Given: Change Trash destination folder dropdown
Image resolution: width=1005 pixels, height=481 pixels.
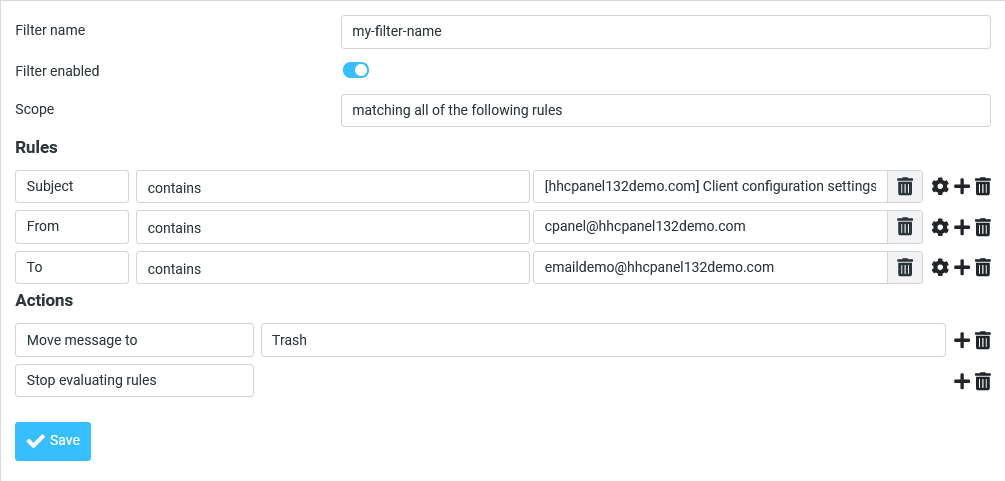Looking at the screenshot, I should click(602, 340).
